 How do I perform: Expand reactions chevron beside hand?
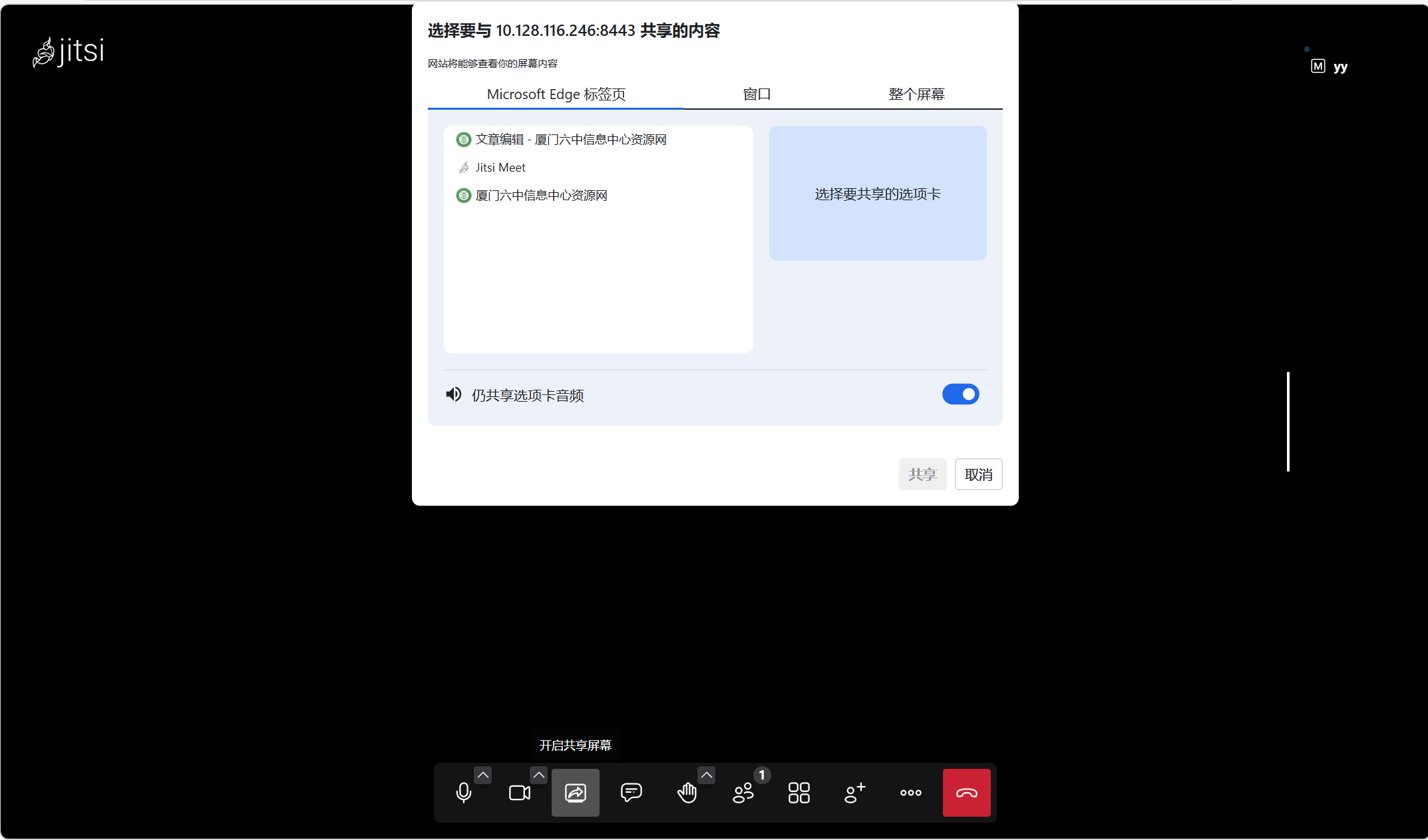coord(707,775)
